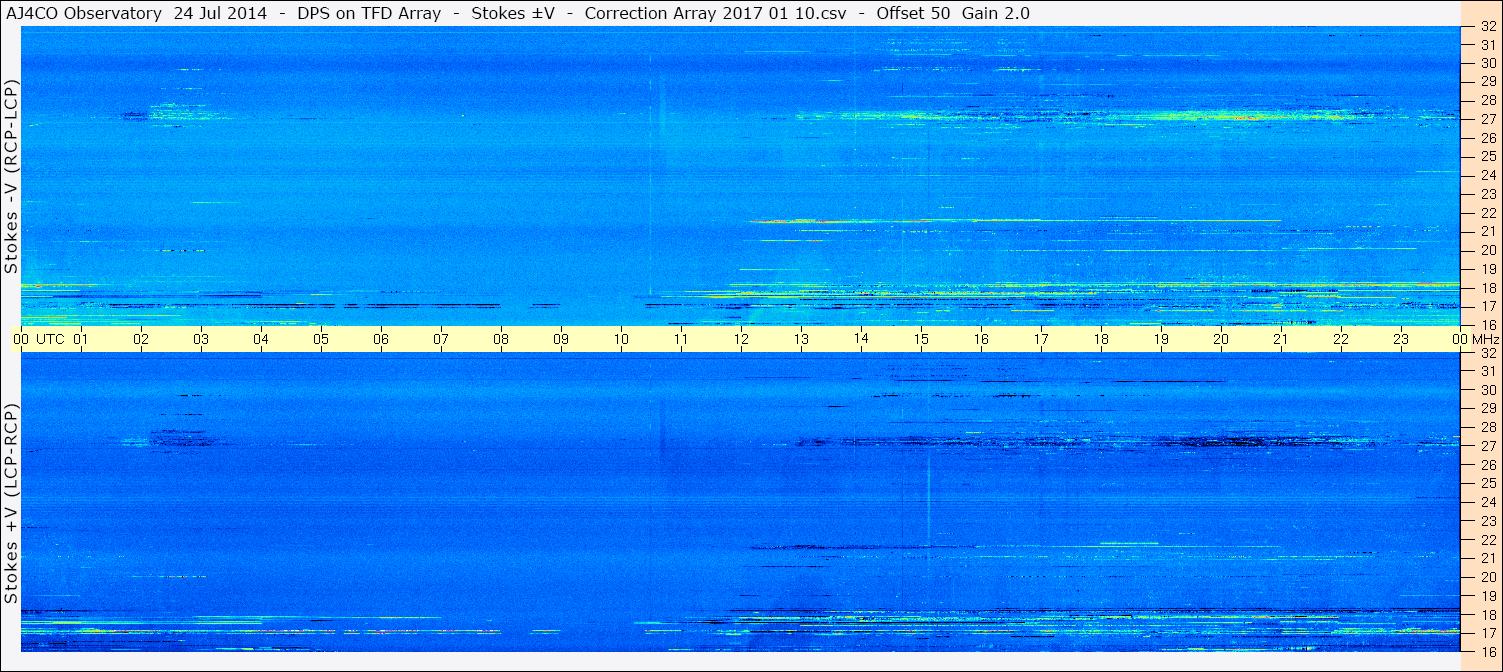1503x672 pixels.
Task: Select the 02 hour time marker
Action: pyautogui.click(x=141, y=339)
